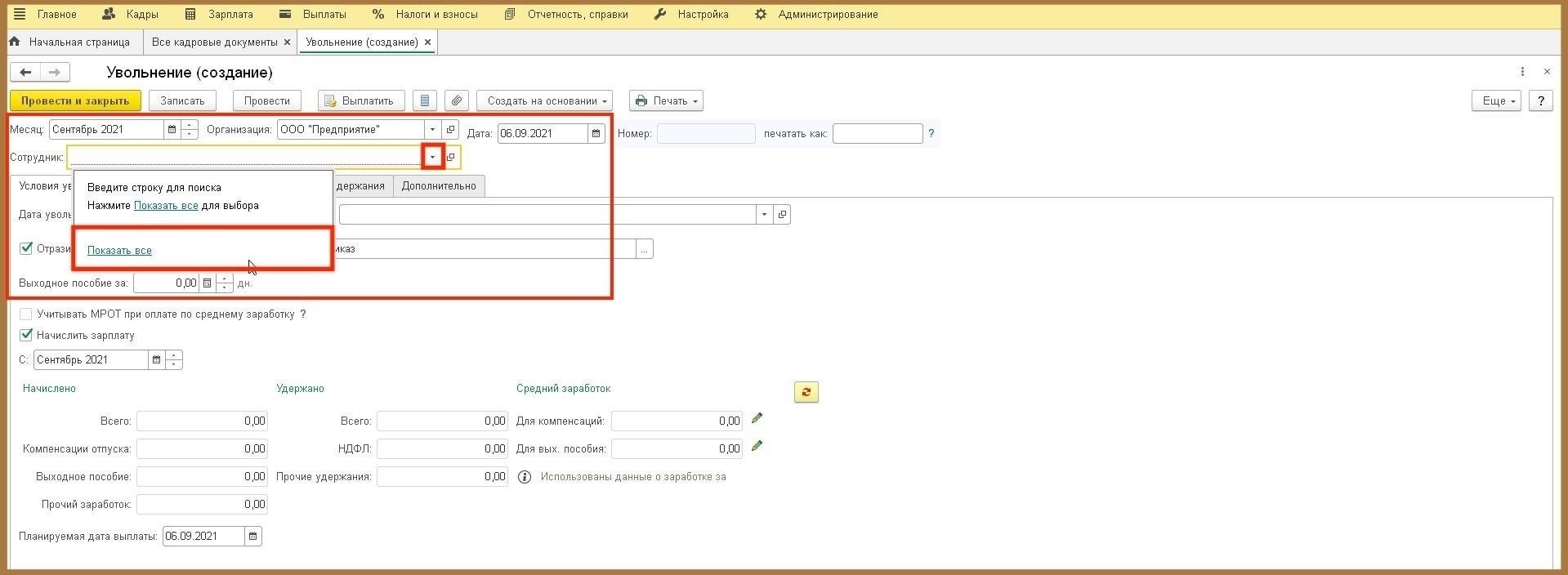The width and height of the screenshot is (1568, 575).
Task: Toggle the Начислить зарплату checkbox
Action: pyautogui.click(x=26, y=335)
